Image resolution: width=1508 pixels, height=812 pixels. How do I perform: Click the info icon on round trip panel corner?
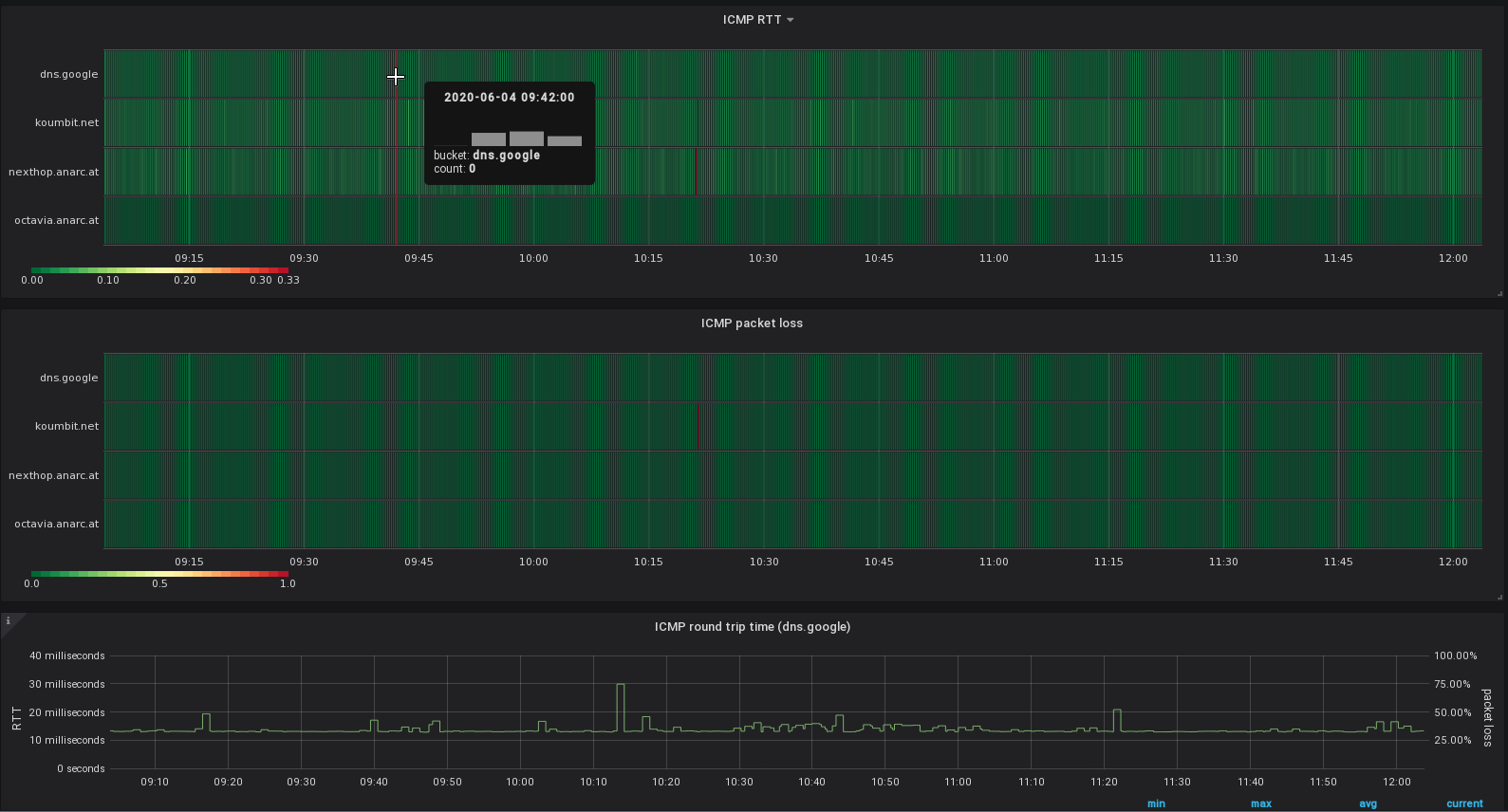8,621
